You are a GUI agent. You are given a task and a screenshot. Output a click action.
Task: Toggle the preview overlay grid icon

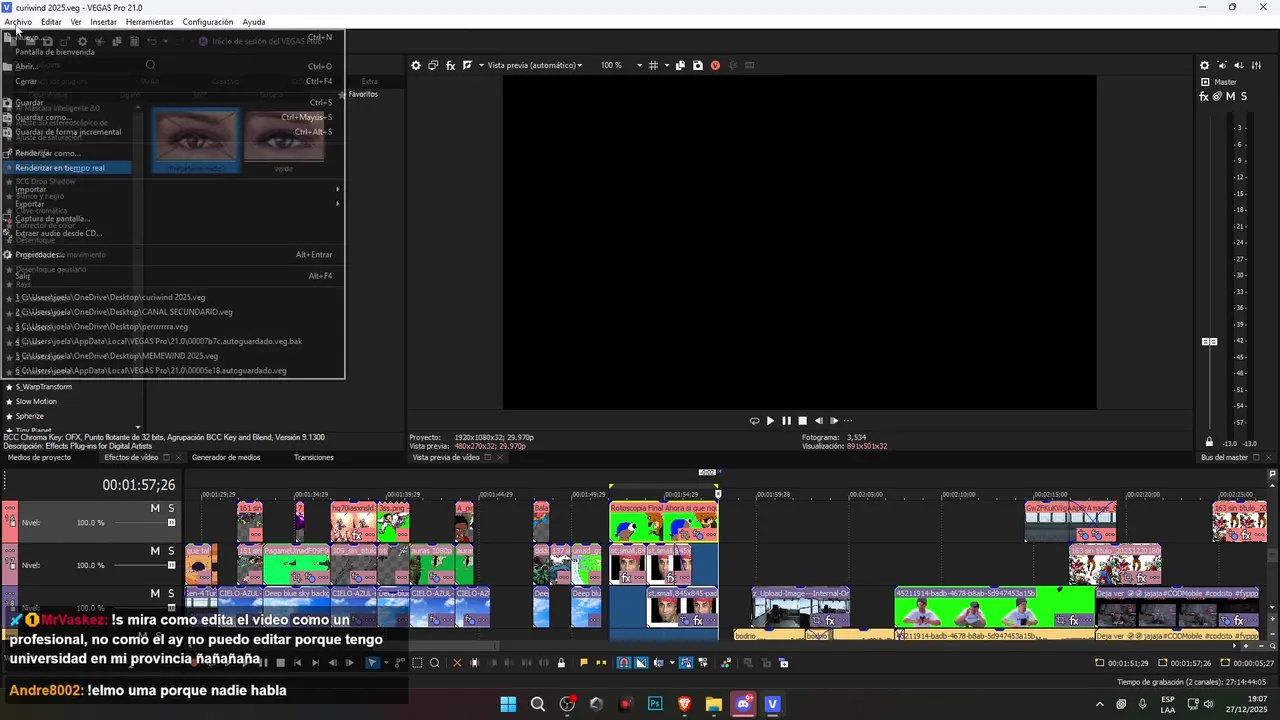click(x=652, y=65)
